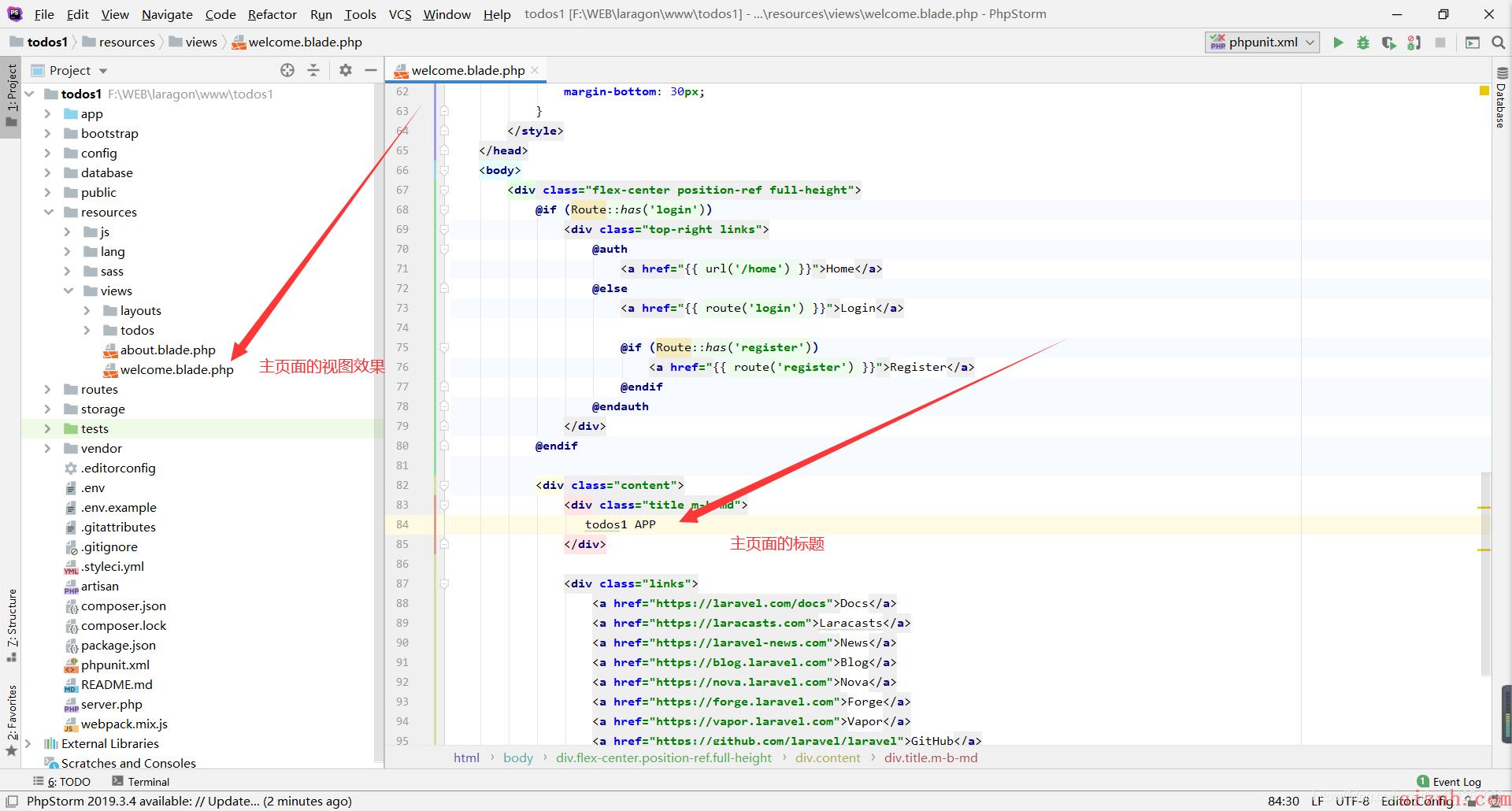
Task: Expand the layouts folder
Action: click(87, 310)
